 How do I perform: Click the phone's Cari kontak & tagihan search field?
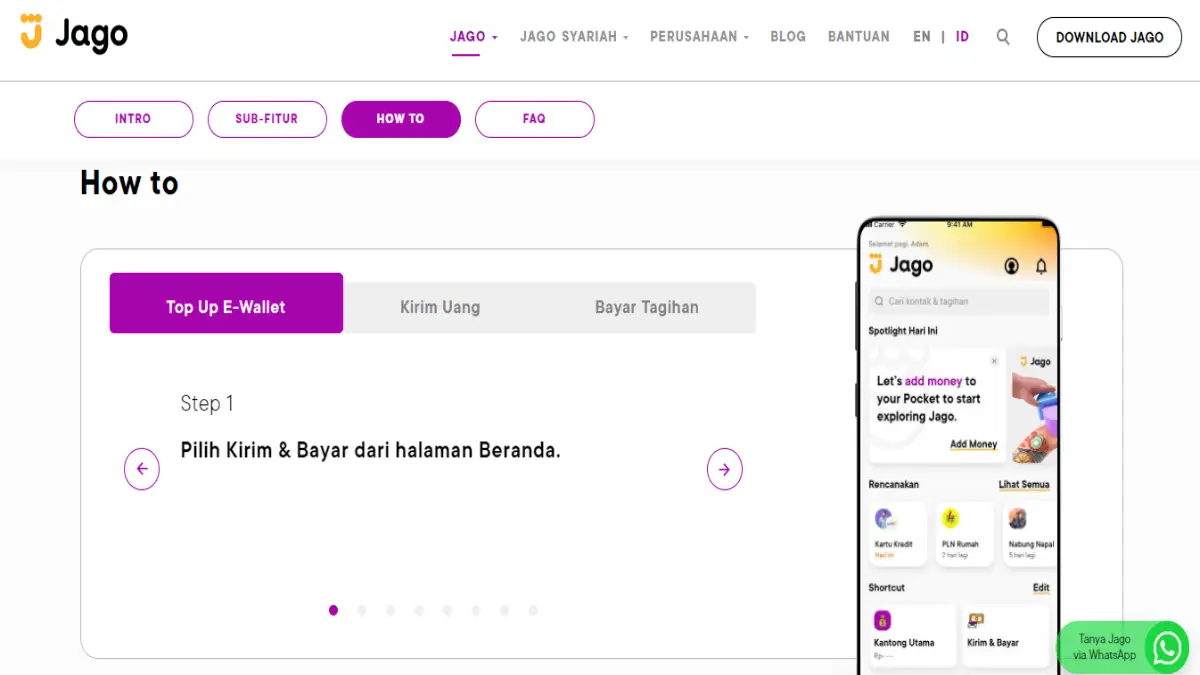tap(958, 301)
